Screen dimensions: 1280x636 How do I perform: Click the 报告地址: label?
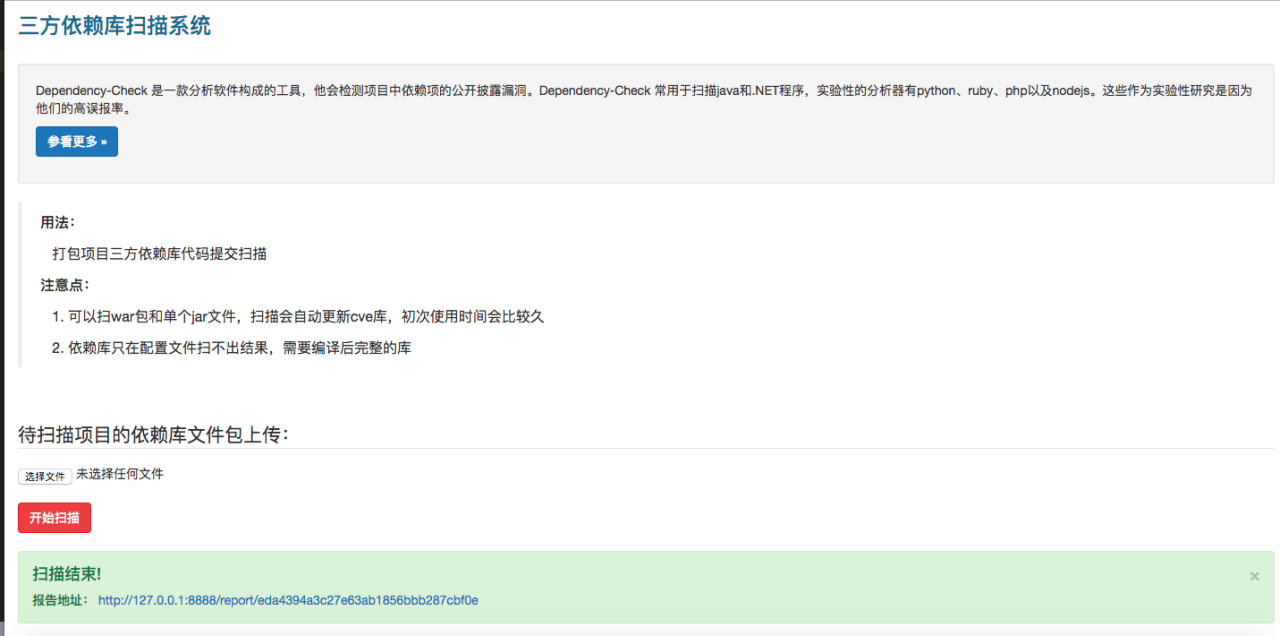61,600
